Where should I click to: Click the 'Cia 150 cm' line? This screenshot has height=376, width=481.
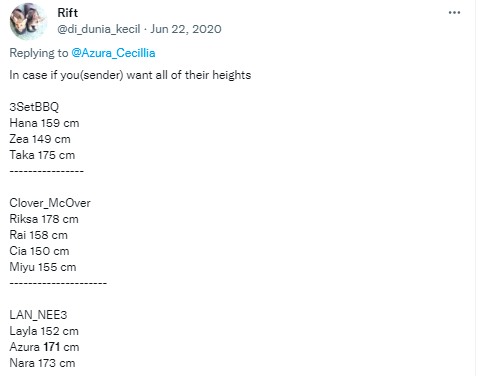pos(39,251)
